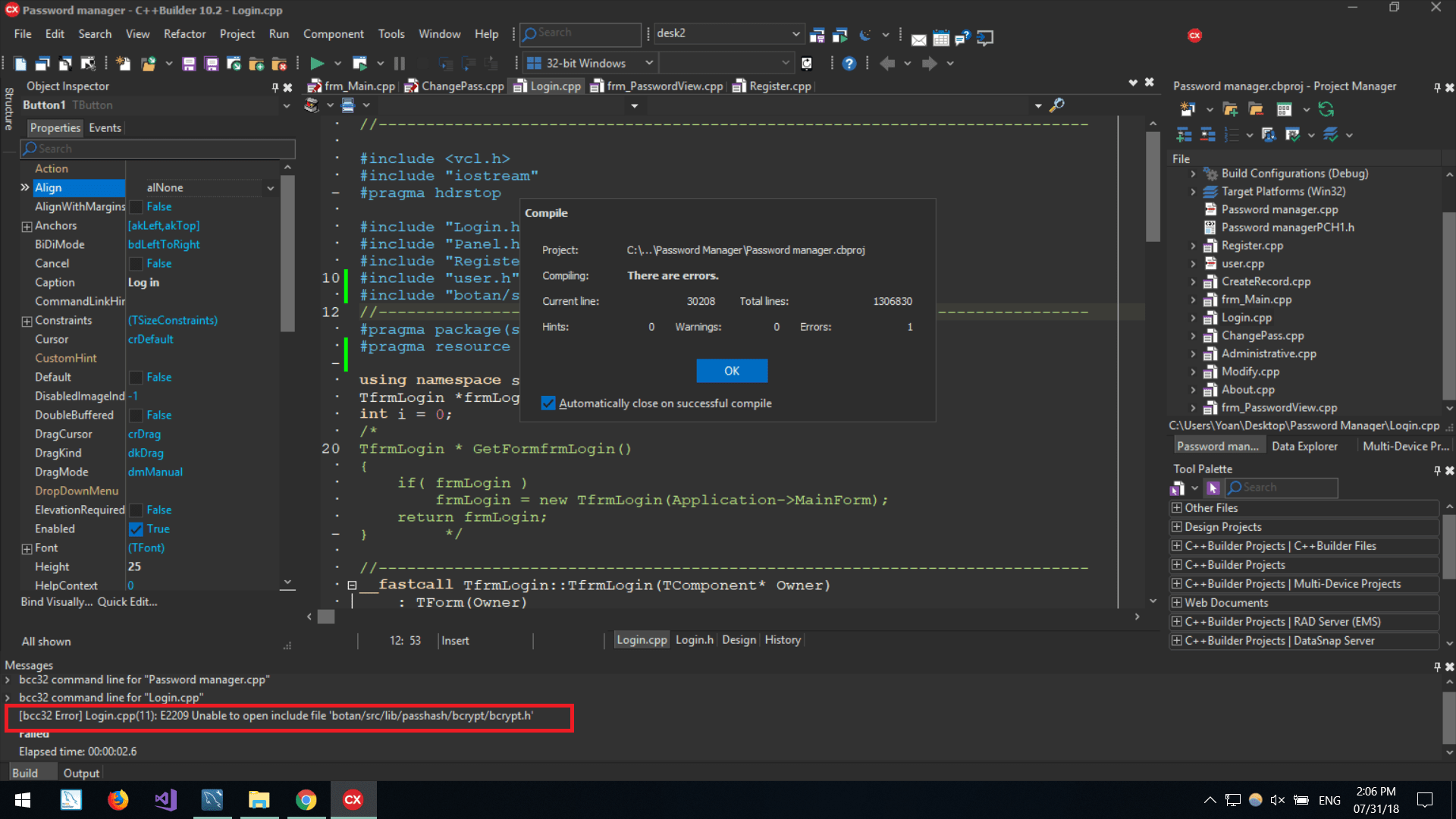Click the Add New Project icon in Project Manager
The width and height of the screenshot is (1456, 819).
point(1232,109)
